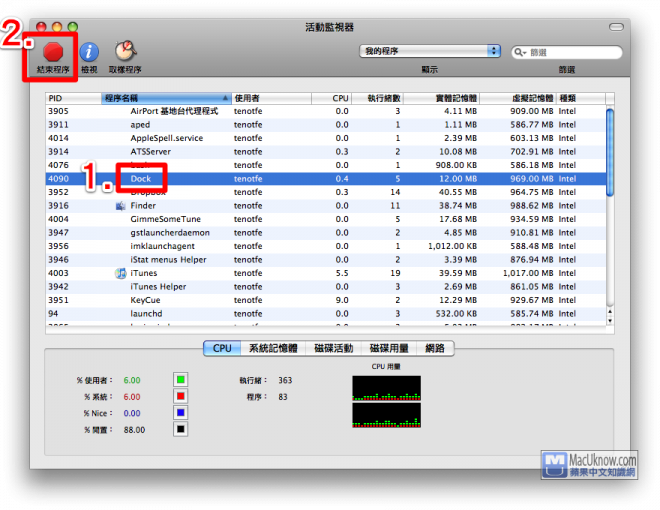Select the iTunes process name
Screen dimensions: 660x510
pyautogui.click(x=144, y=273)
